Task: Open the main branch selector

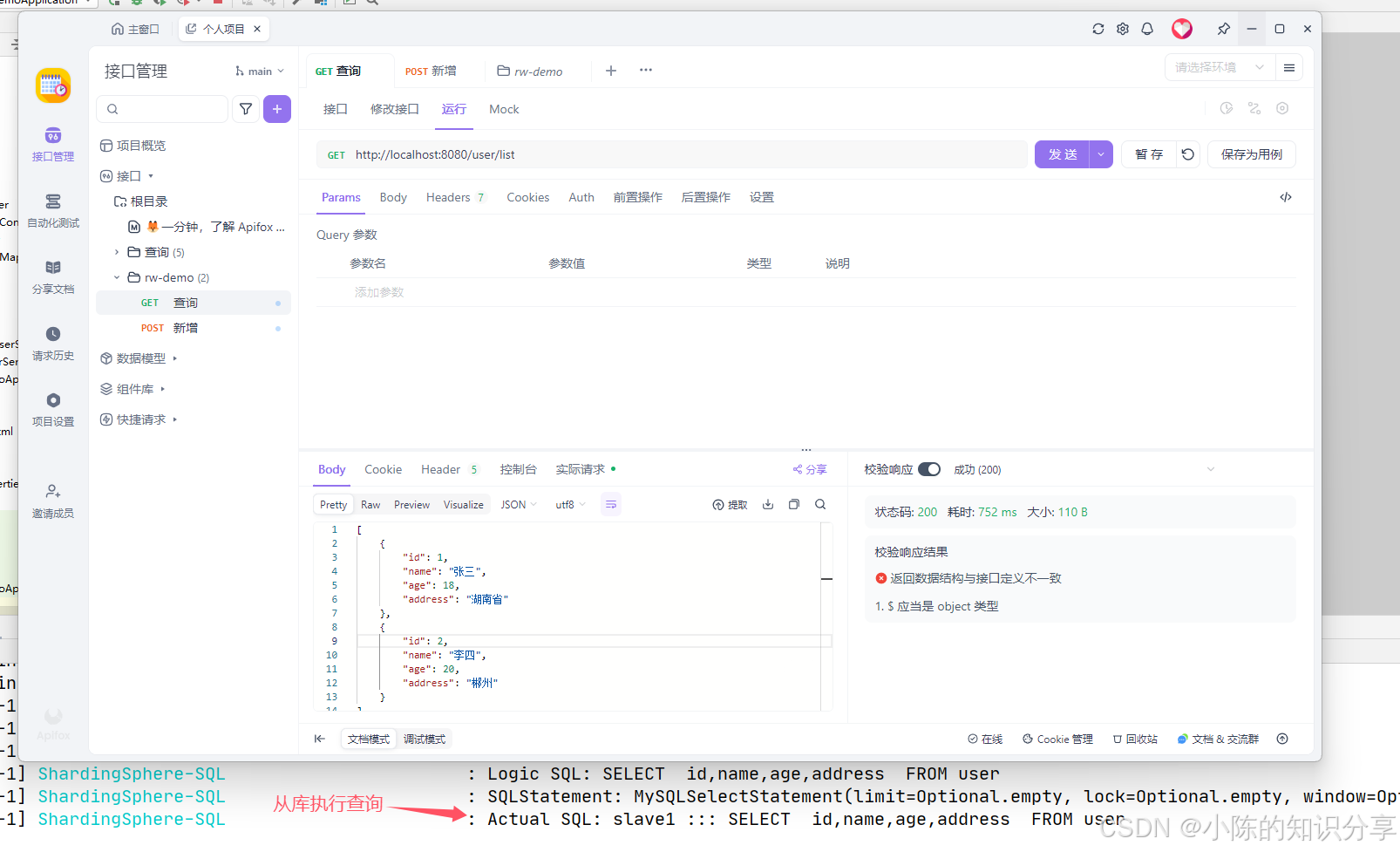Action: click(256, 71)
